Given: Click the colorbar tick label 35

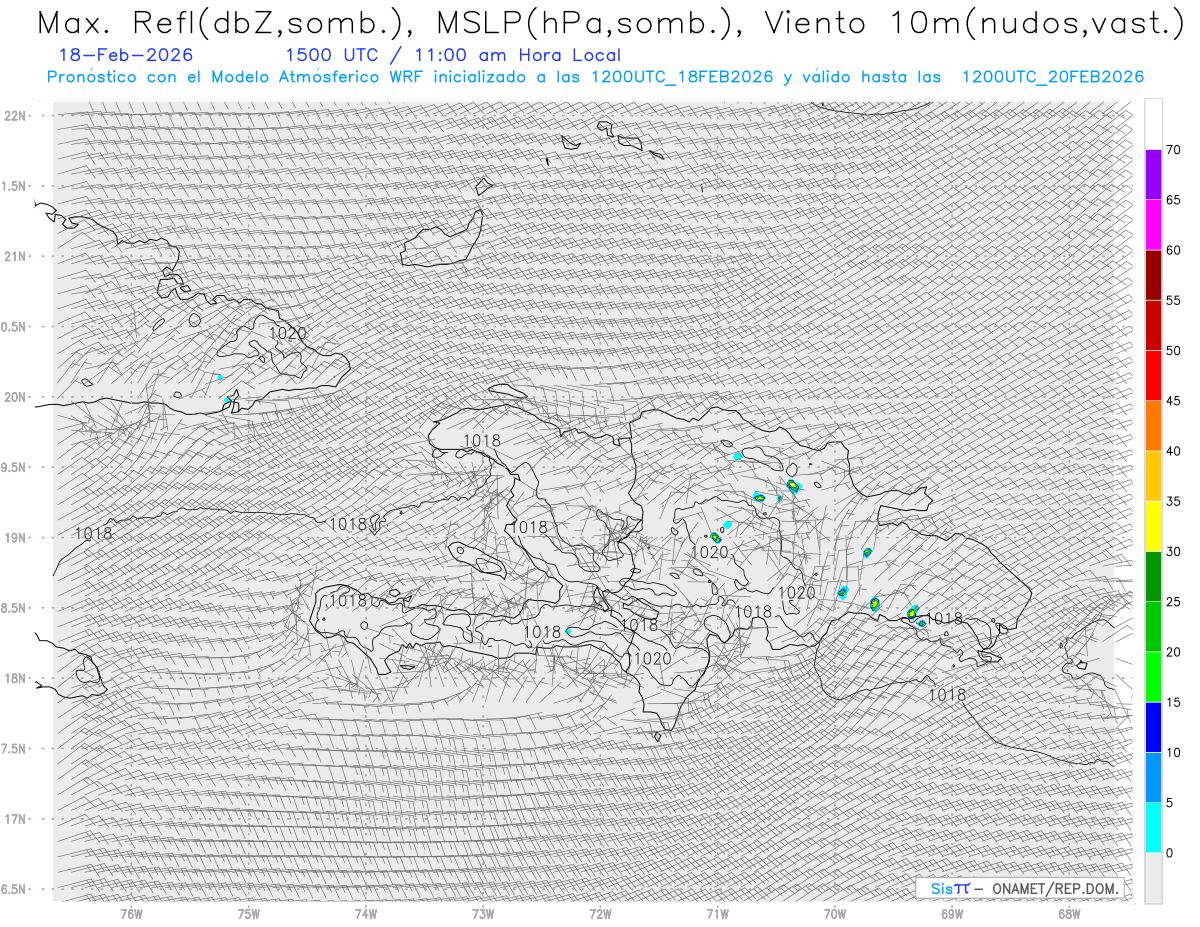Looking at the screenshot, I should 1173,501.
